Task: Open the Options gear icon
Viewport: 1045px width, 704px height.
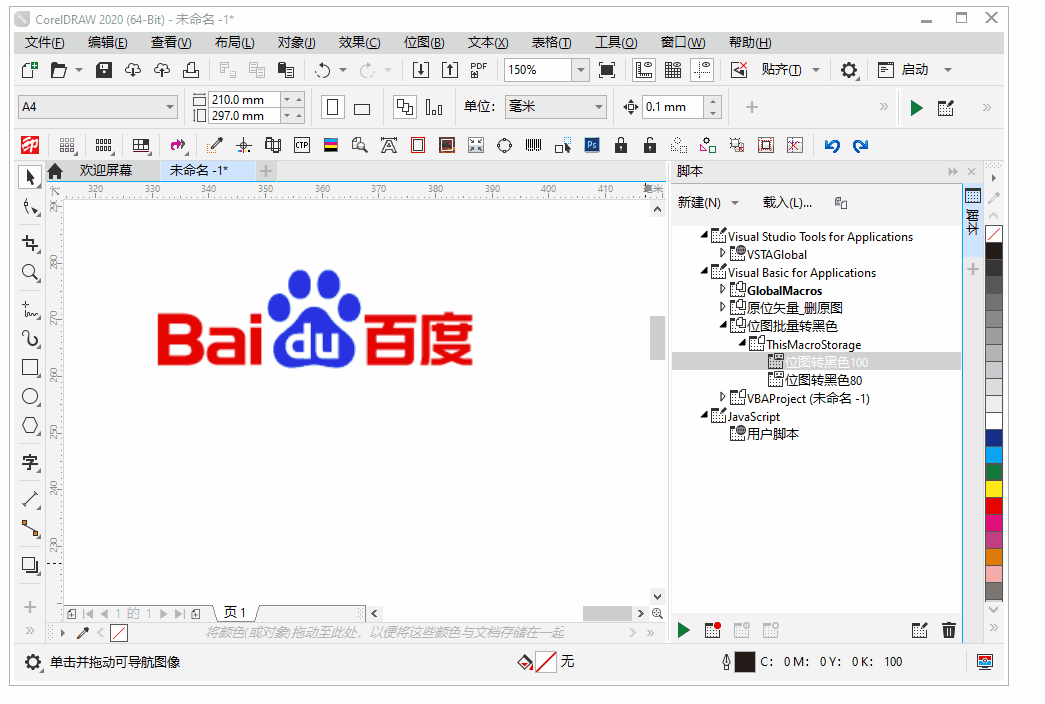Action: [x=848, y=69]
